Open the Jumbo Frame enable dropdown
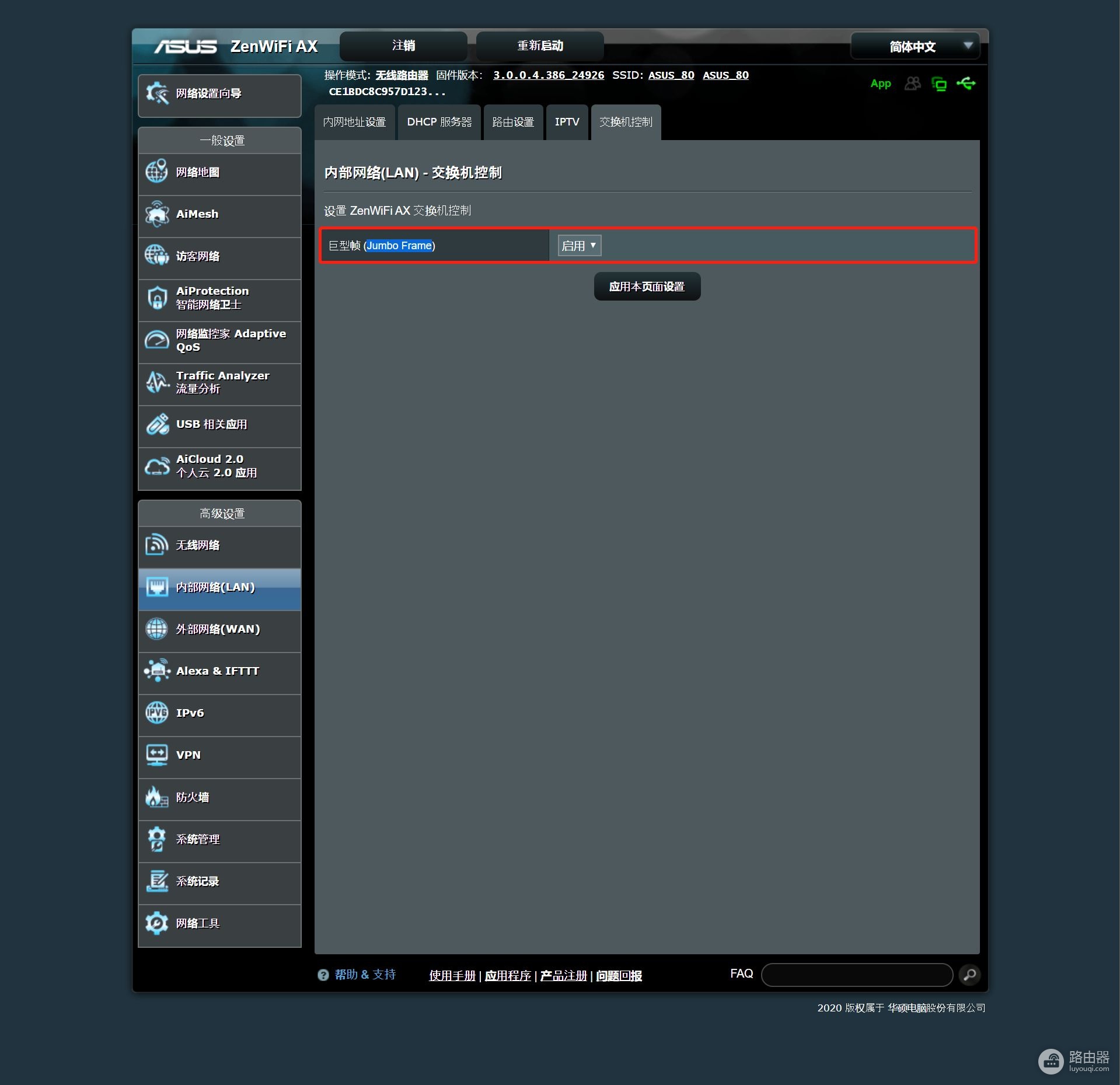This screenshot has height=1085, width=1120. (x=579, y=246)
